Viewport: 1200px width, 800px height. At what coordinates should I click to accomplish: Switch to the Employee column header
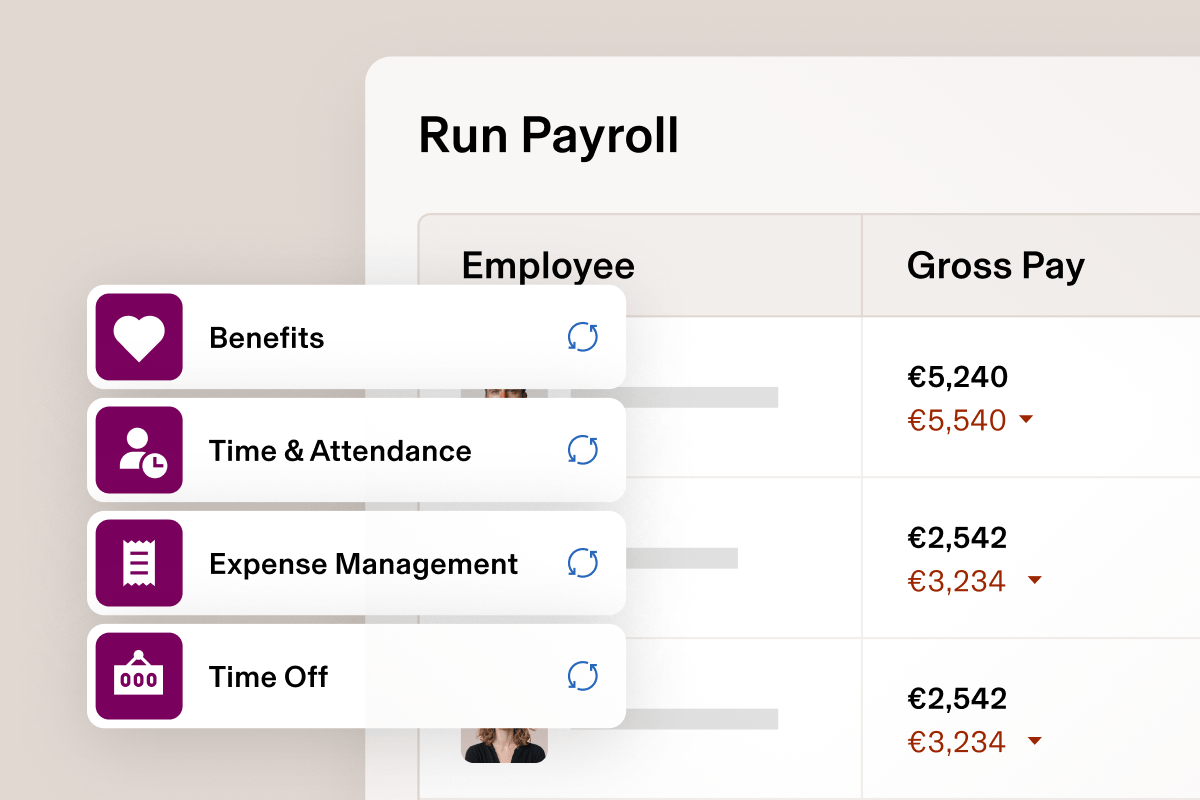[547, 265]
